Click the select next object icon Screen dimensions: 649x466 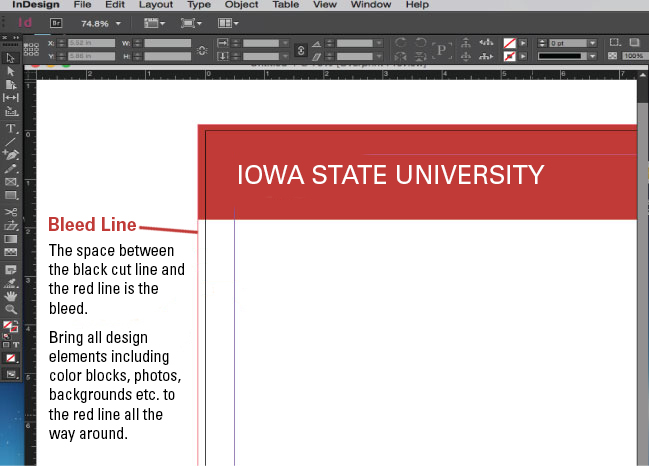[x=486, y=56]
